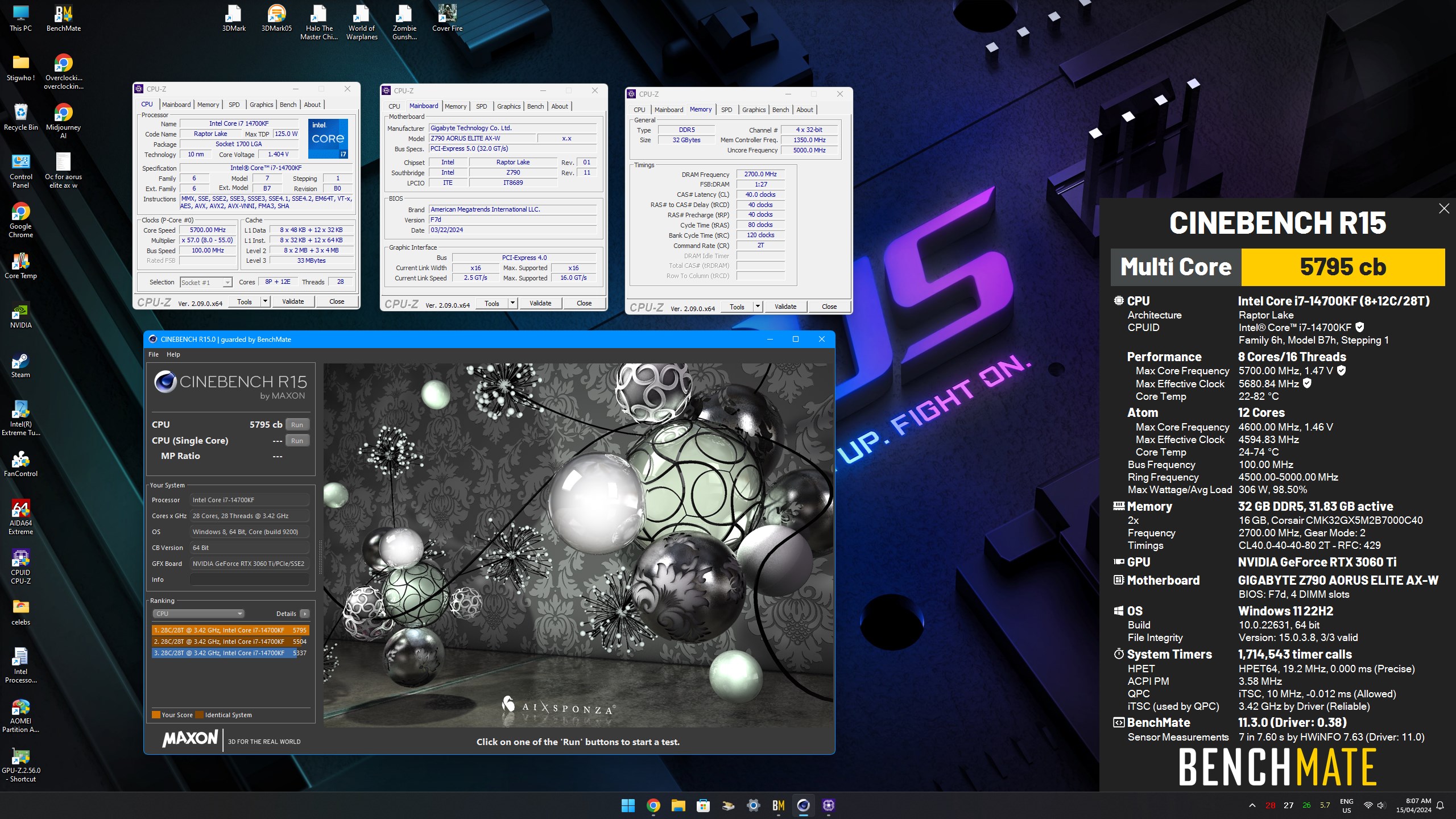Screen dimensions: 1456x819
Task: Select the ranking entry scoring 5337
Action: (x=230, y=653)
